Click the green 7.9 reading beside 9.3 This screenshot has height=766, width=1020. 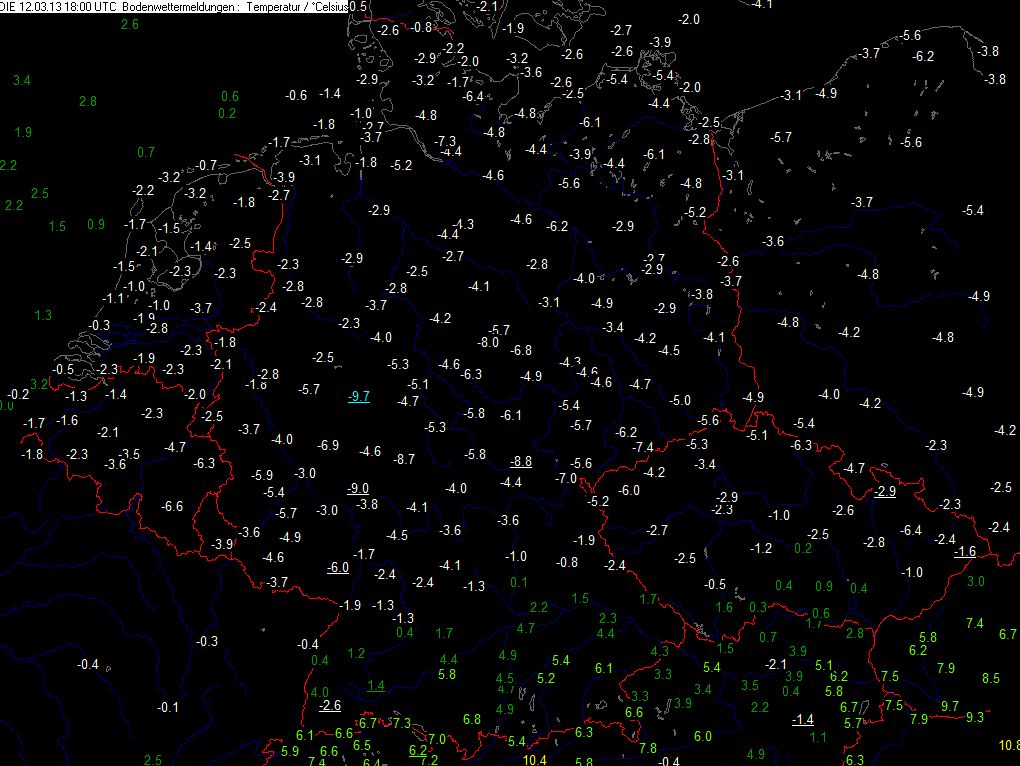point(919,719)
